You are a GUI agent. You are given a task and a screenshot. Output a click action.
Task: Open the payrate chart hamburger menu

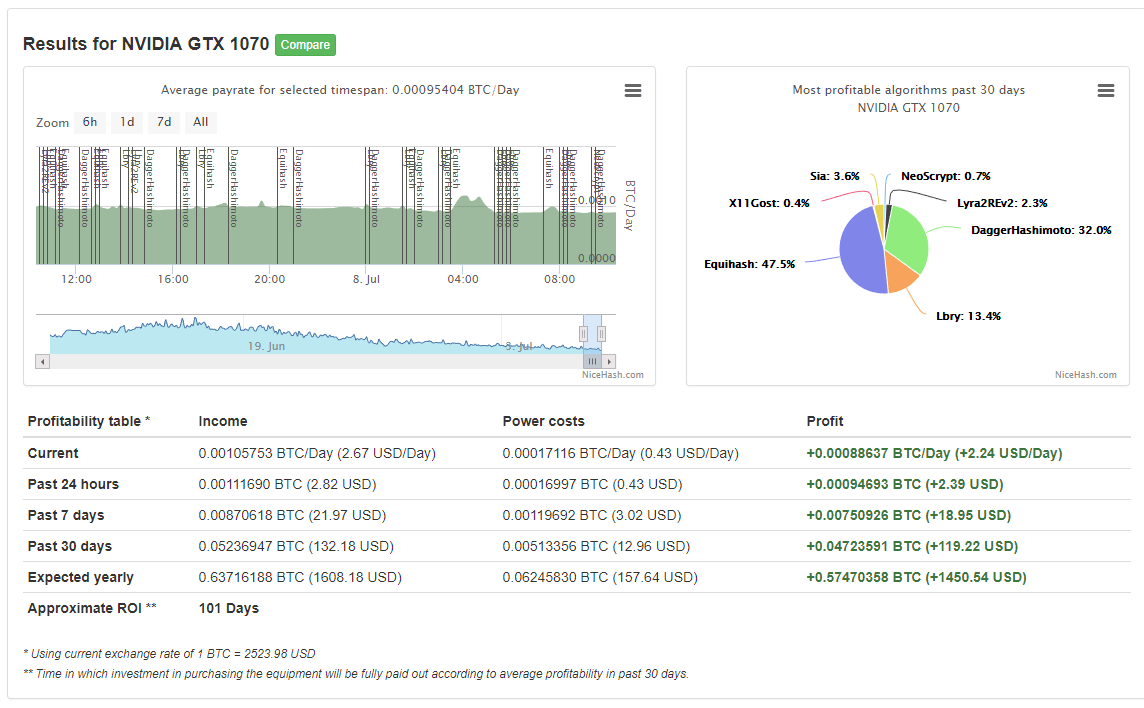[633, 91]
